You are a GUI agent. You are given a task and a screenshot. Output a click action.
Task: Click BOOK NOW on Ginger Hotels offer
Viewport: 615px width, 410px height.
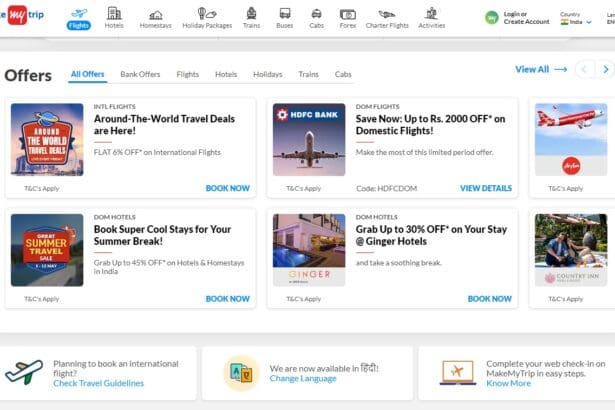pos(490,299)
